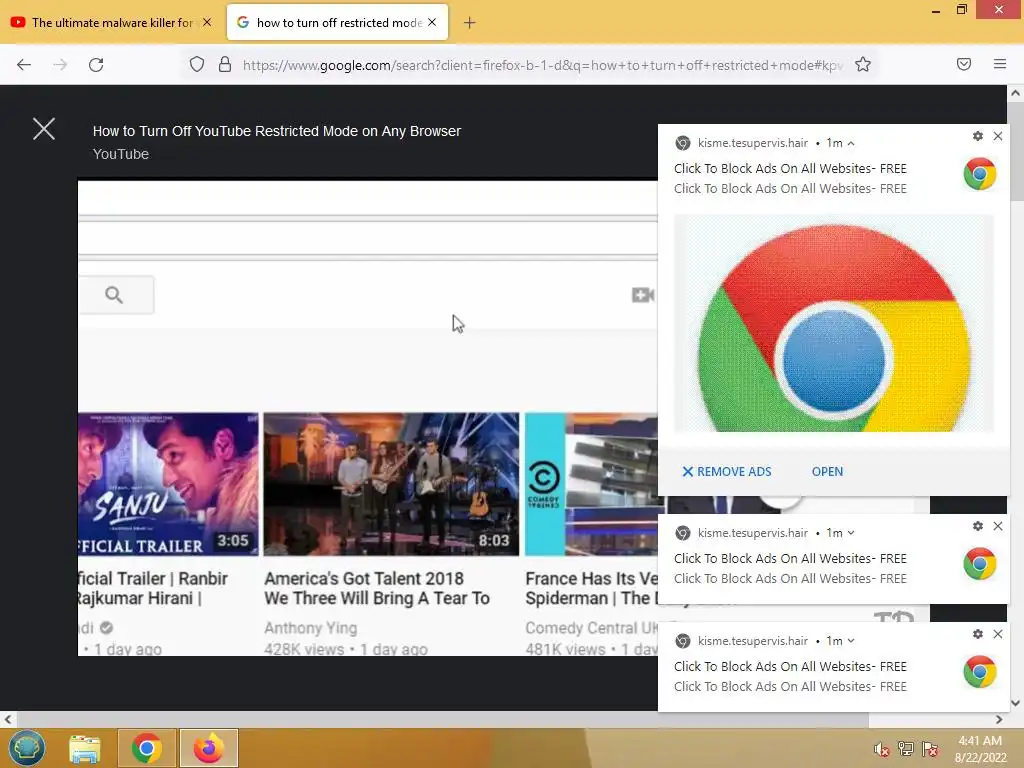This screenshot has width=1024, height=768.
Task: Click the vertical scrollbar up arrow
Action: pyautogui.click(x=1015, y=93)
